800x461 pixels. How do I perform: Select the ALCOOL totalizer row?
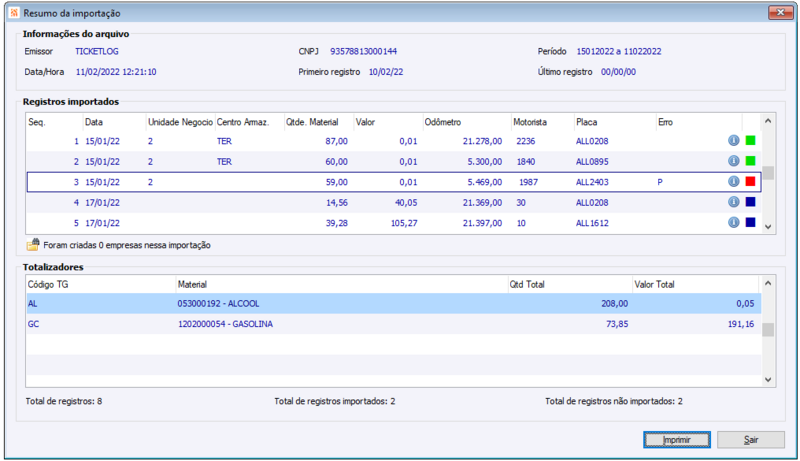(220, 304)
